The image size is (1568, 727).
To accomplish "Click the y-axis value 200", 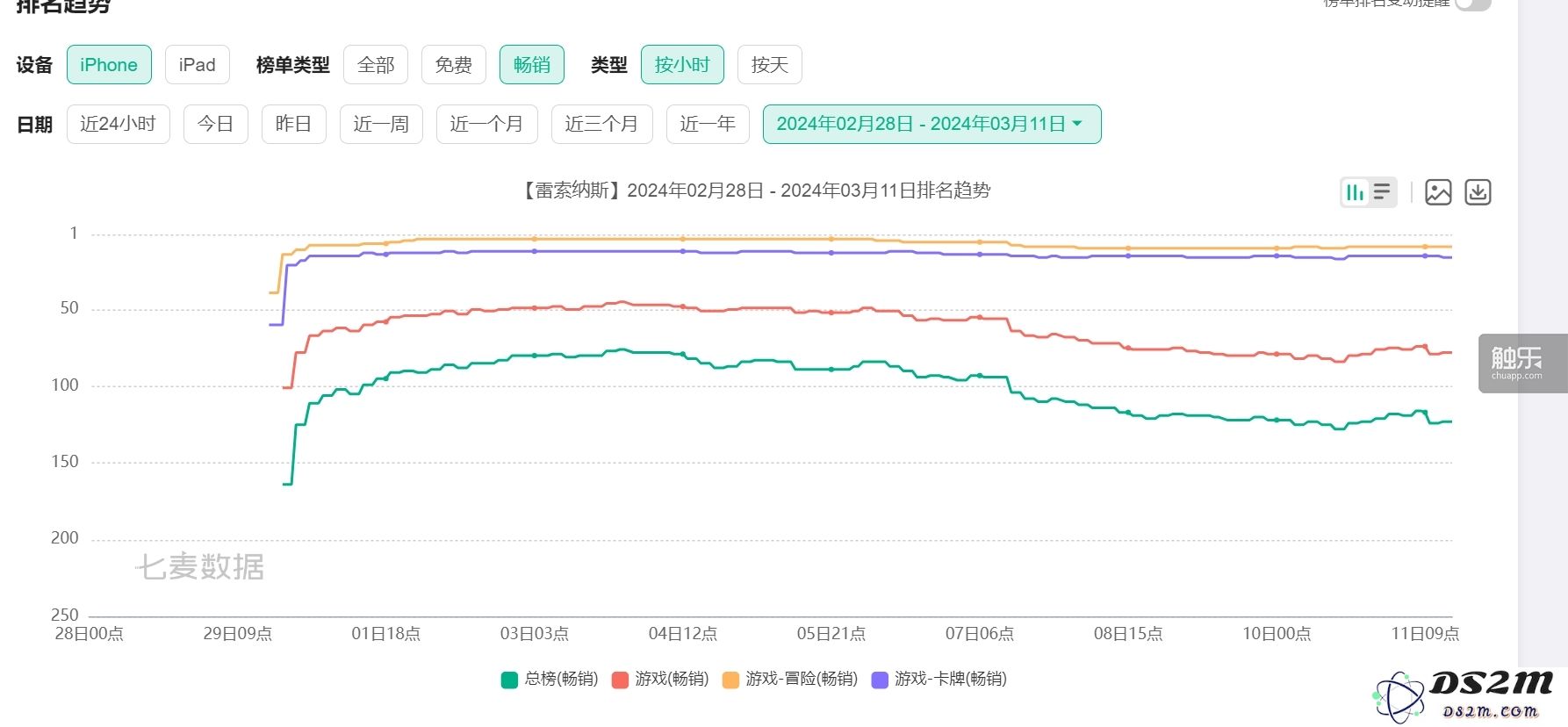I will [x=65, y=538].
